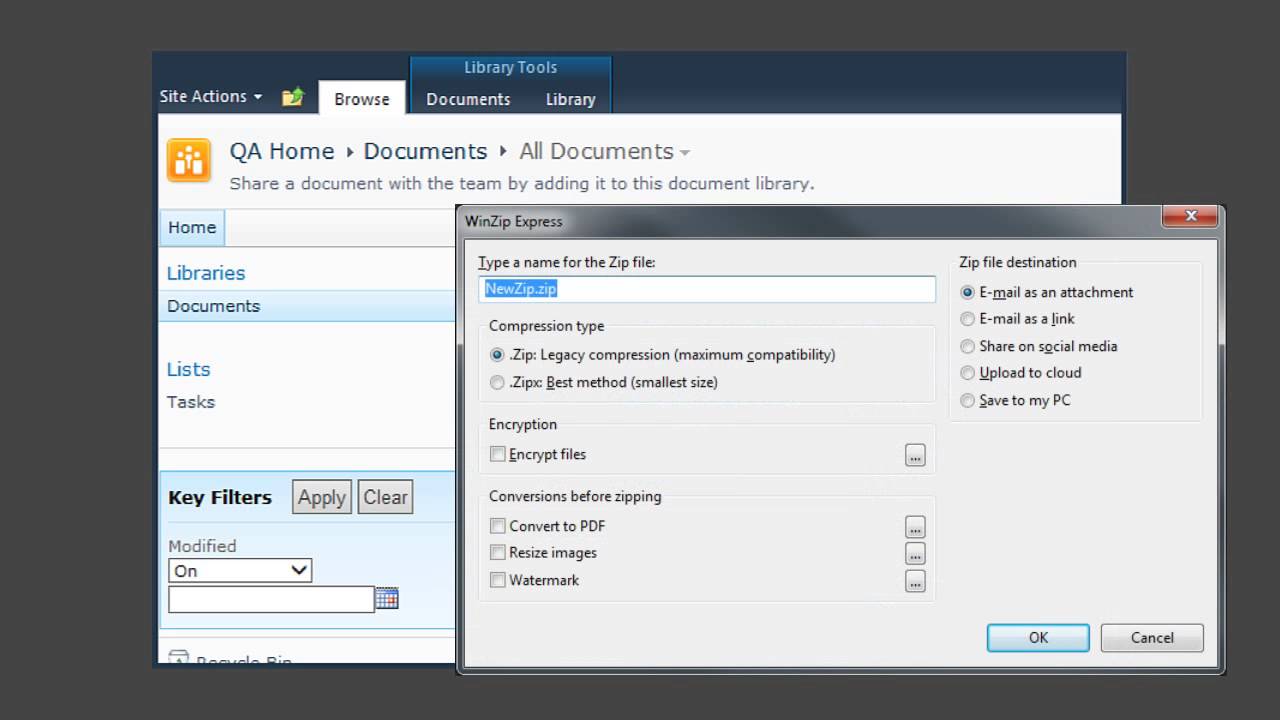The image size is (1280, 720).
Task: Click the Zip file name input field
Action: pyautogui.click(x=707, y=289)
